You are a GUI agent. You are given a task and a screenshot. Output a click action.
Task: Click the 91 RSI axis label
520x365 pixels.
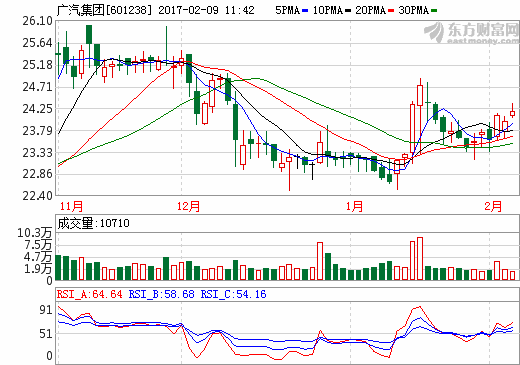pos(46,310)
